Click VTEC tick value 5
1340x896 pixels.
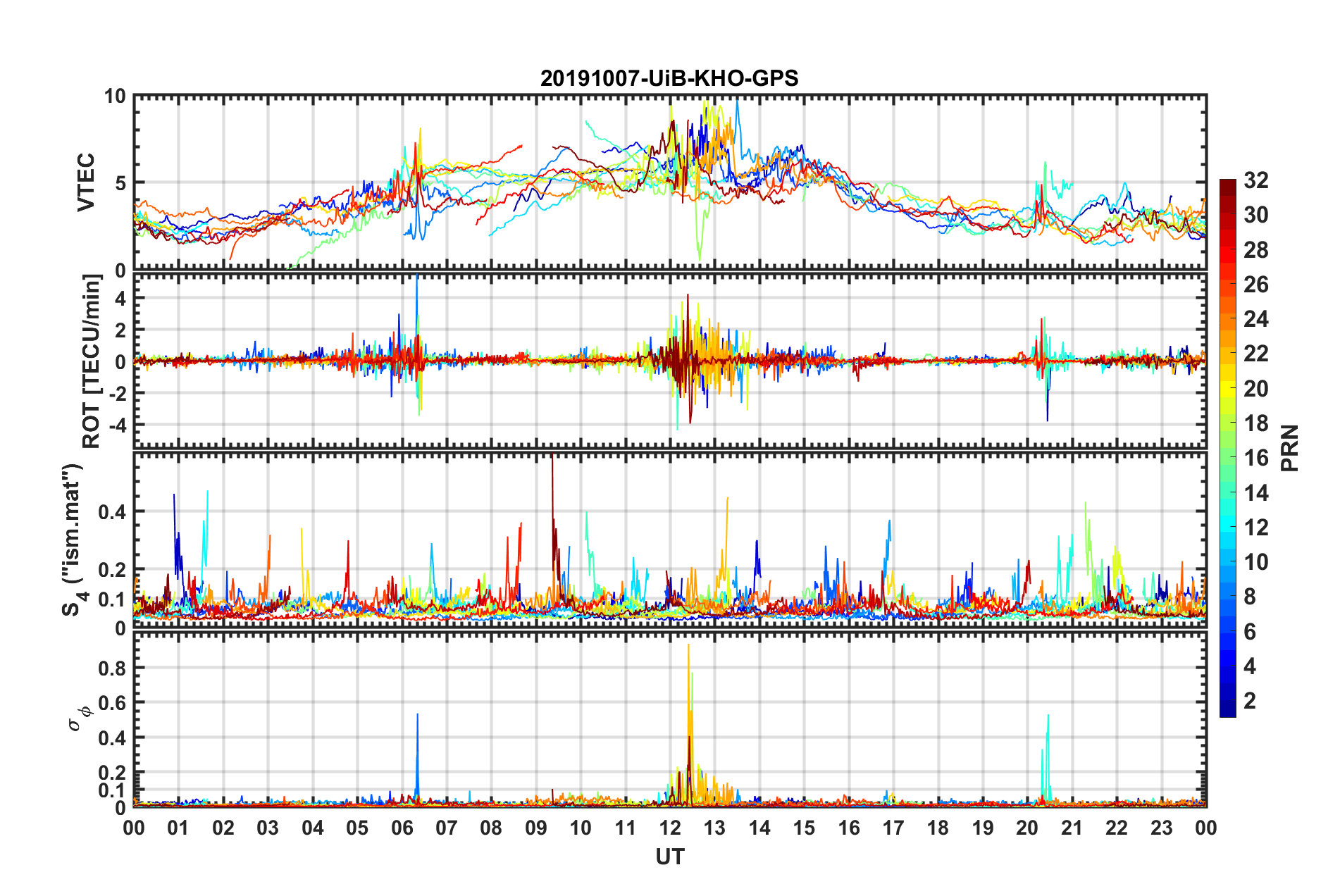[120, 183]
